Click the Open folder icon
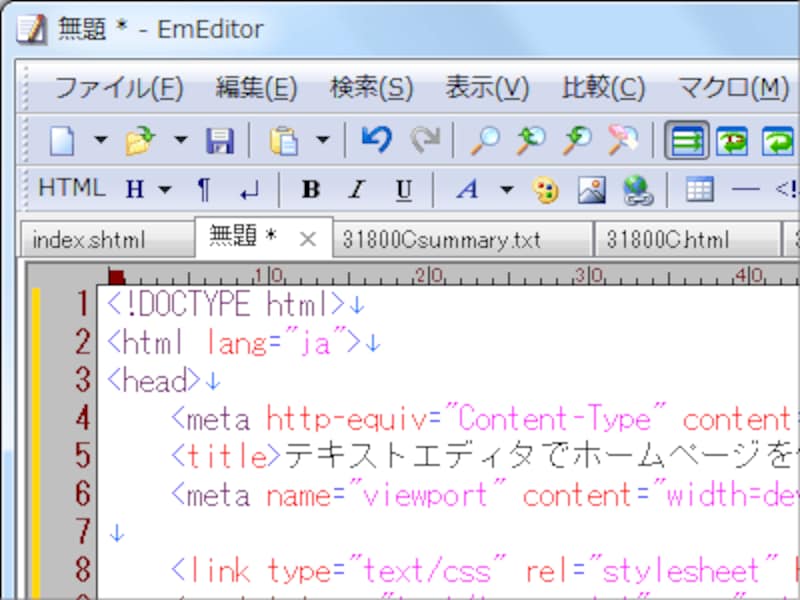 pos(140,140)
